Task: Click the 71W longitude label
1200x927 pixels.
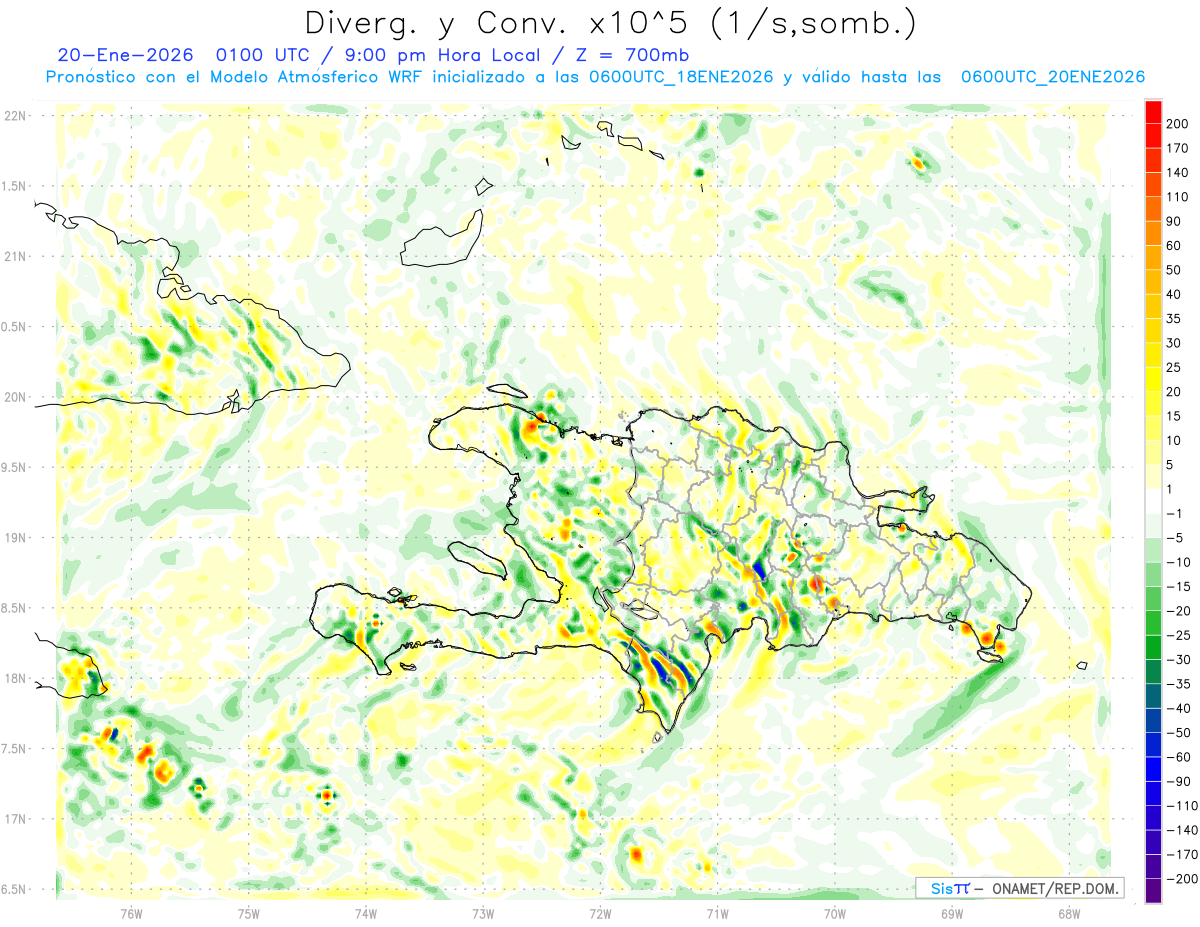Action: tap(717, 914)
